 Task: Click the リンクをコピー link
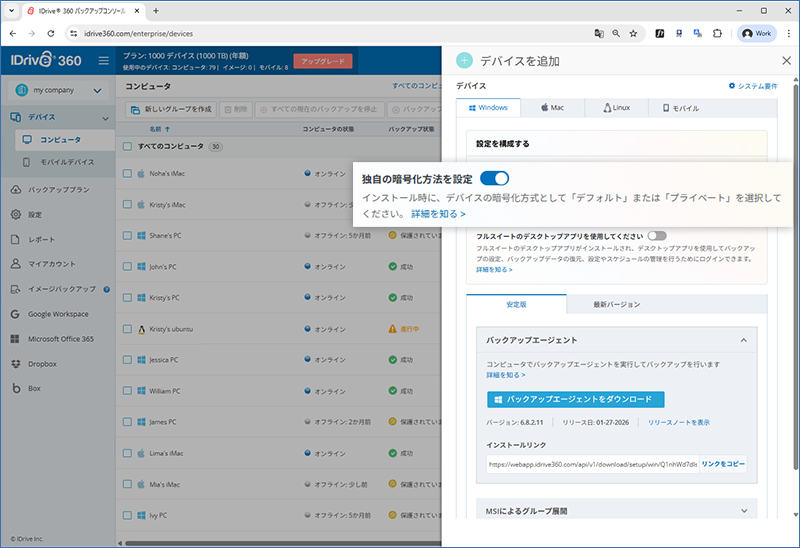tap(723, 465)
